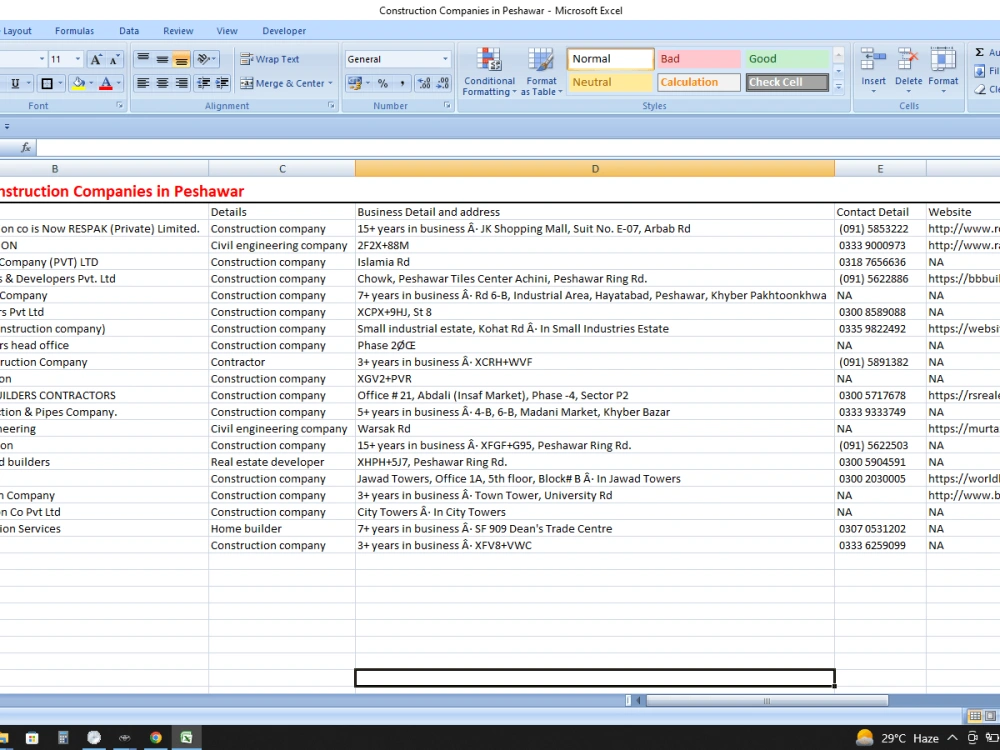Image resolution: width=1000 pixels, height=750 pixels.
Task: Apply cell borders using the border icon
Action: pos(47,83)
